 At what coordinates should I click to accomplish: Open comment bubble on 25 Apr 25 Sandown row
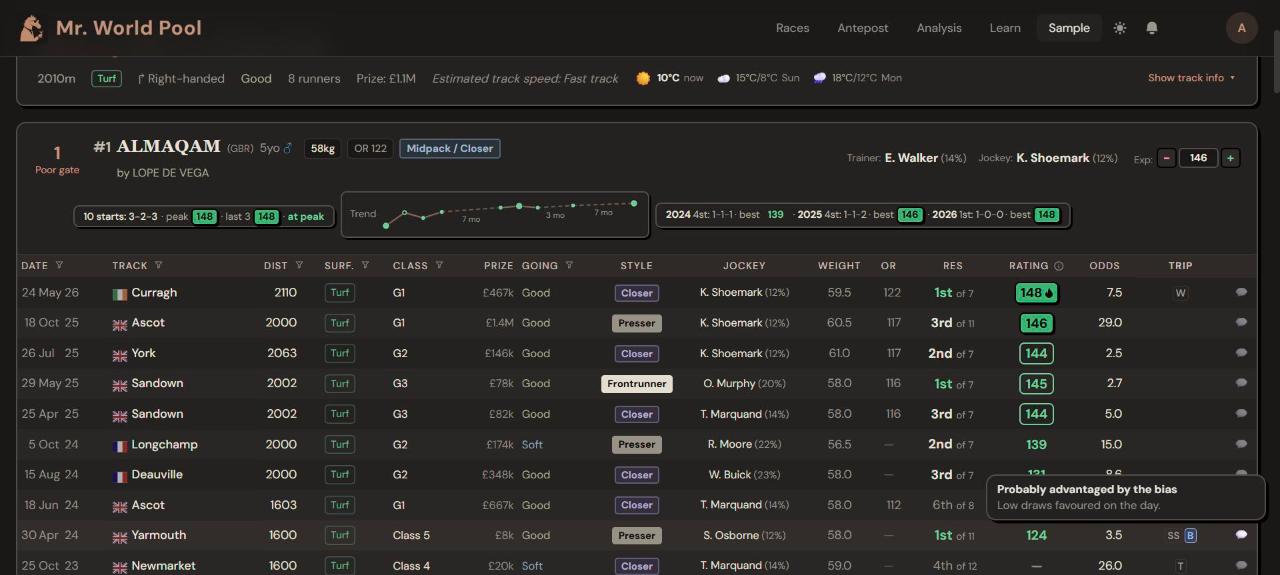pyautogui.click(x=1241, y=414)
